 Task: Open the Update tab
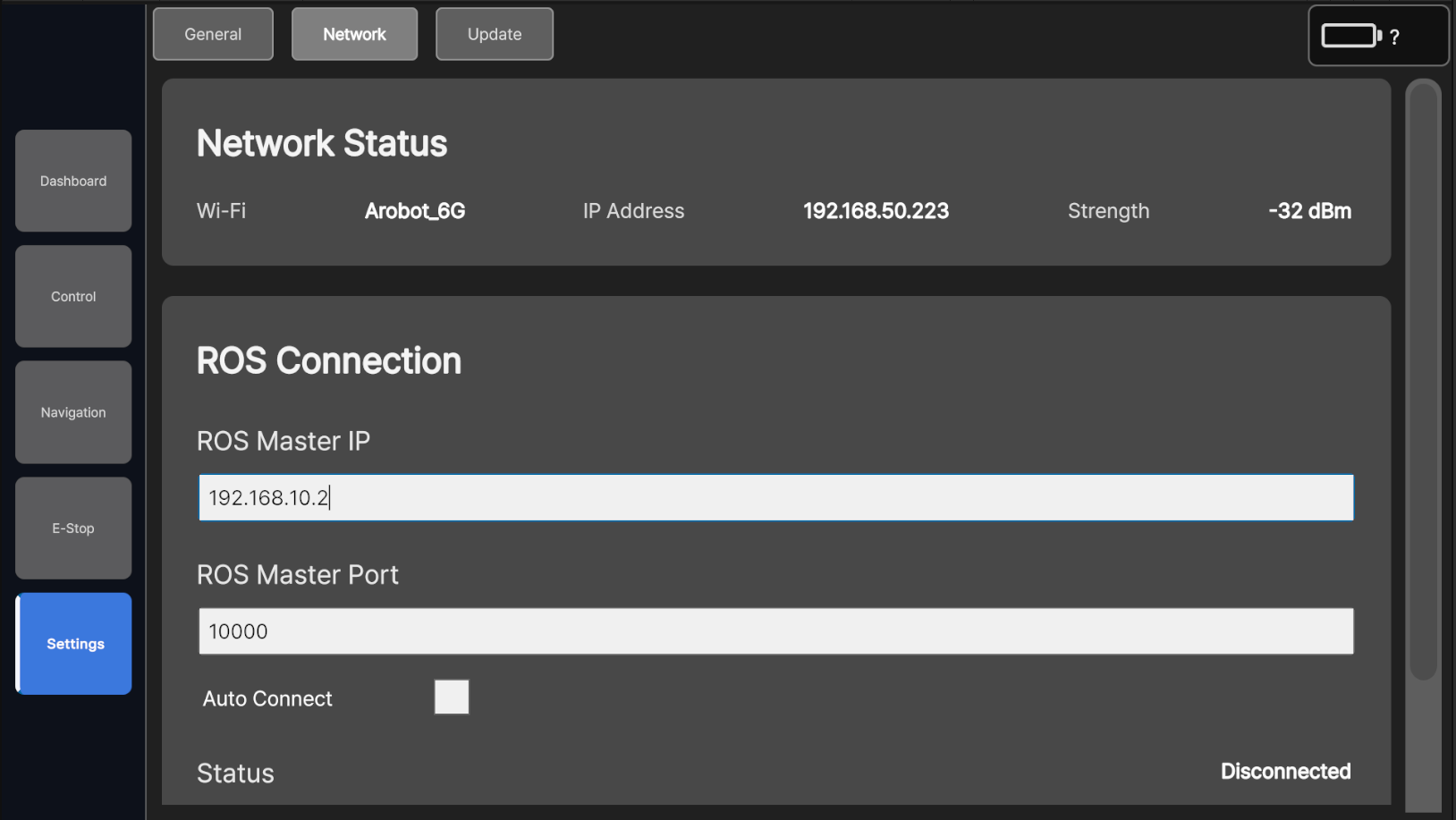click(x=495, y=34)
